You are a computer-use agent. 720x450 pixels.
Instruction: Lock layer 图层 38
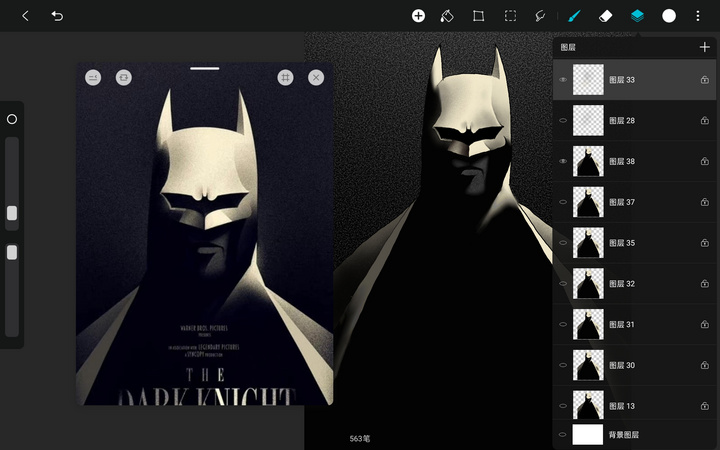pos(704,162)
